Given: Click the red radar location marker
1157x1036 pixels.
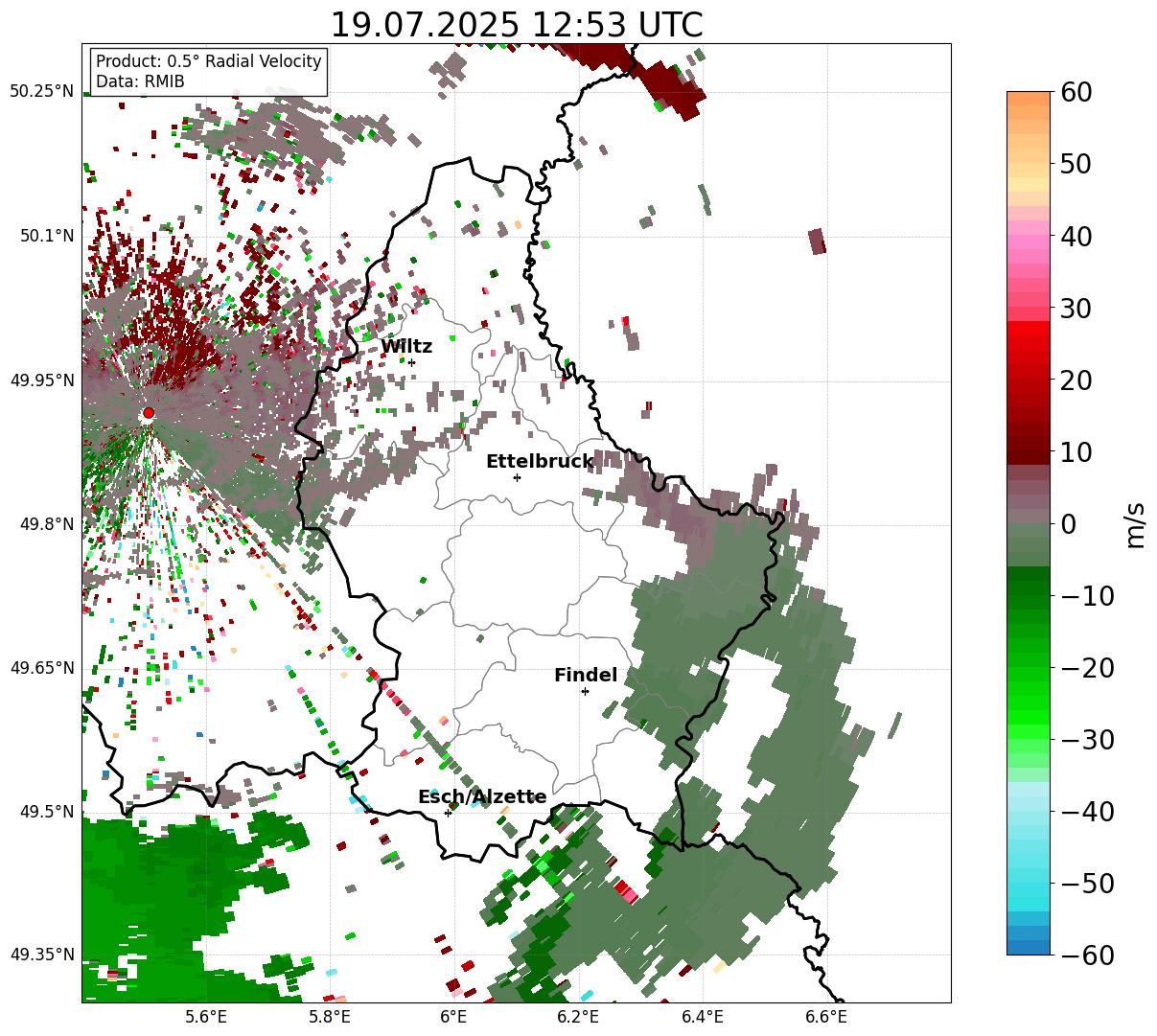Looking at the screenshot, I should pyautogui.click(x=148, y=413).
